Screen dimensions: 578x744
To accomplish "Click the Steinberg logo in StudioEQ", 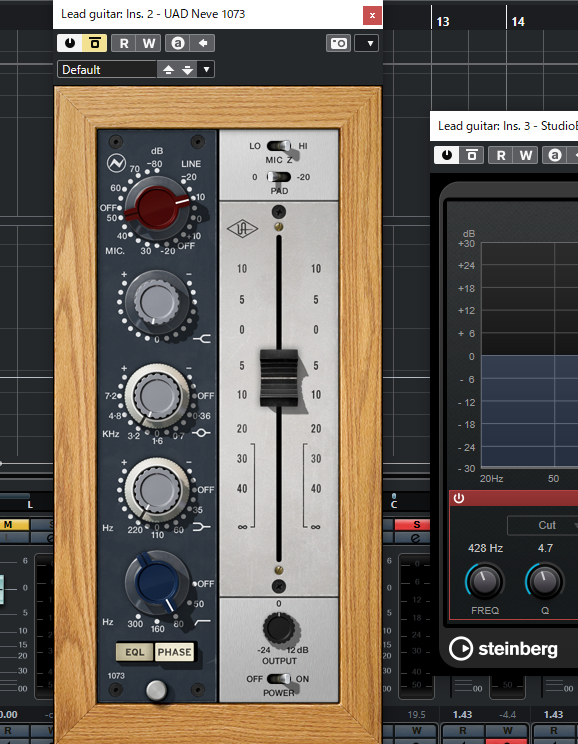I will [x=503, y=649].
